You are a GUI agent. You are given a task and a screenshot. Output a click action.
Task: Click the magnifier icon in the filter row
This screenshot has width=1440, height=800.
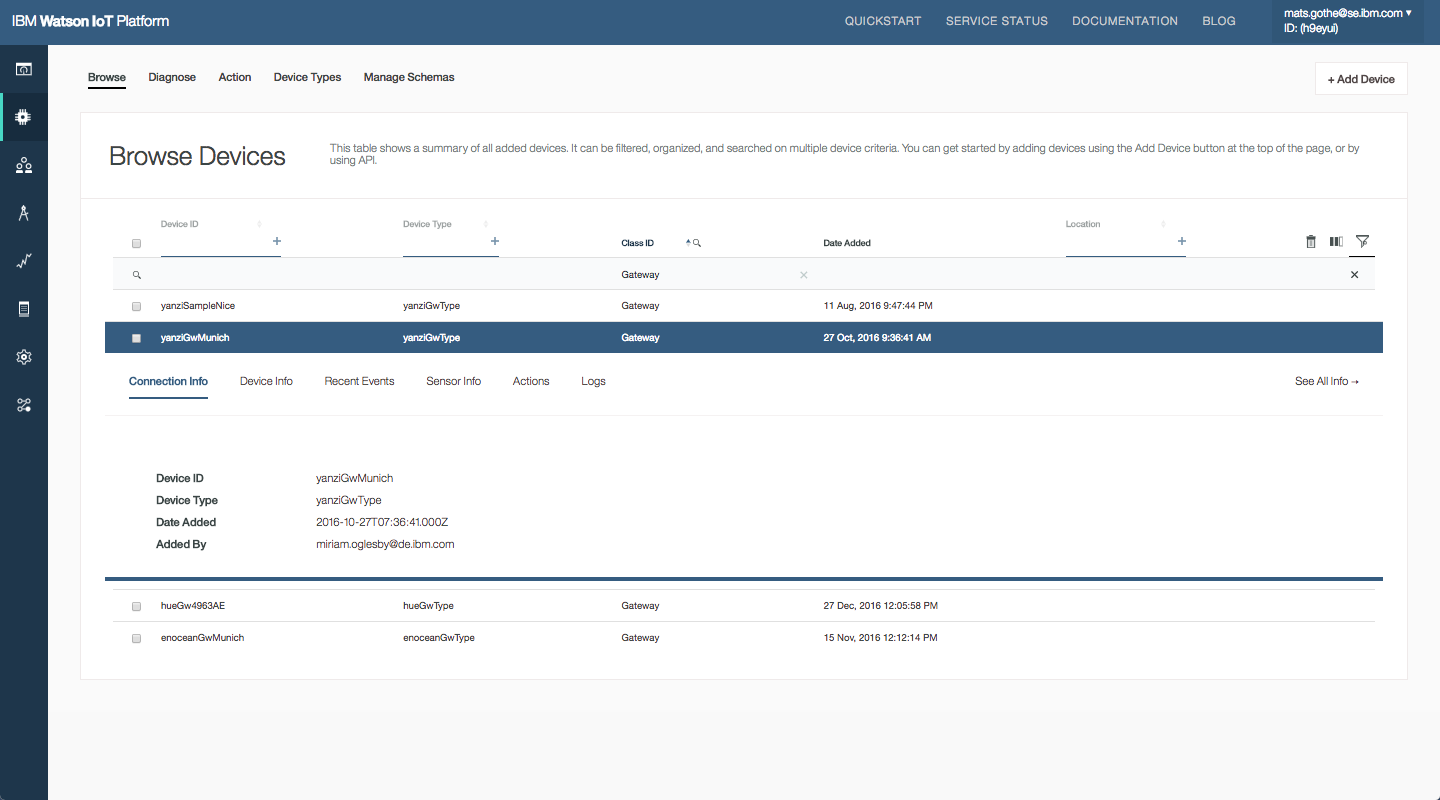click(137, 274)
